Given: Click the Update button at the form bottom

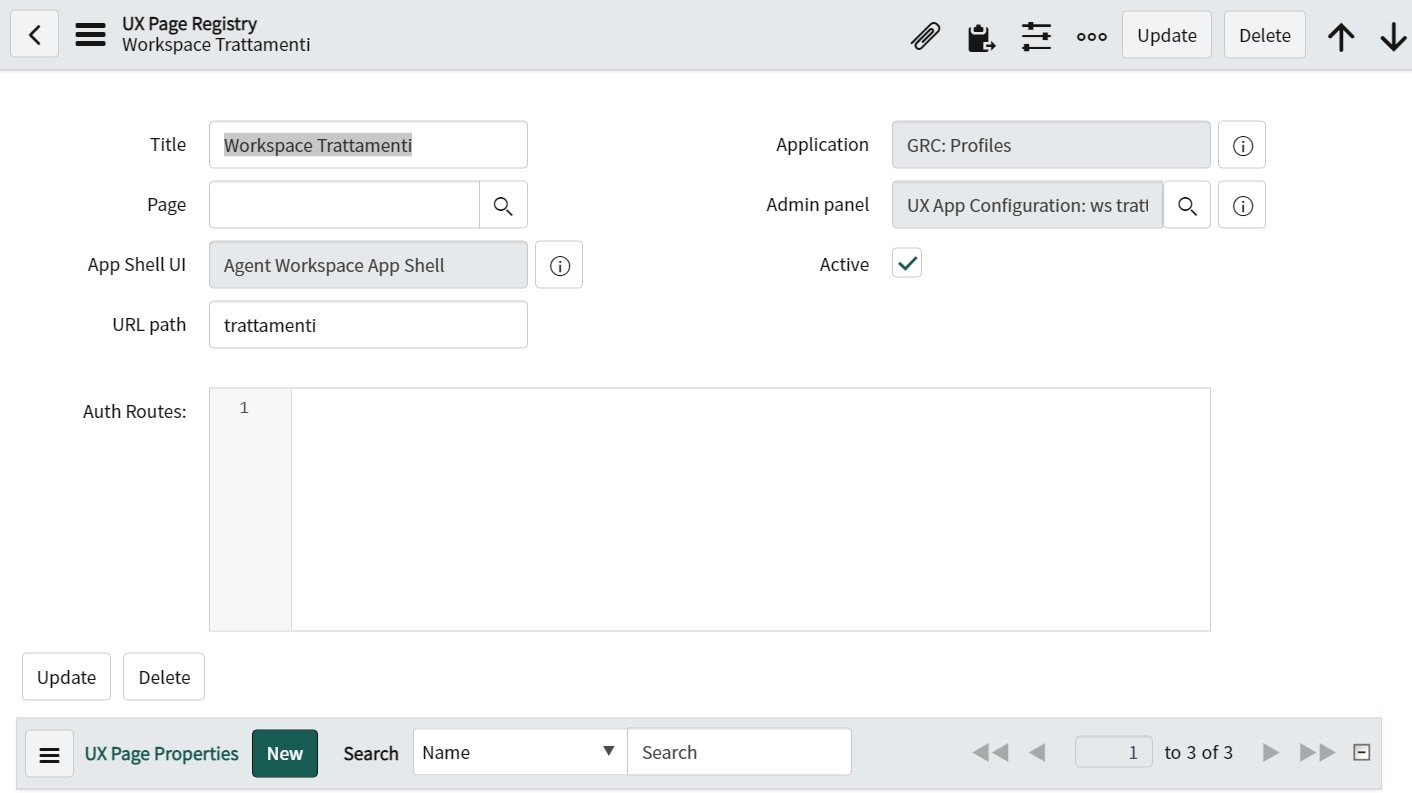Looking at the screenshot, I should pyautogui.click(x=65, y=676).
